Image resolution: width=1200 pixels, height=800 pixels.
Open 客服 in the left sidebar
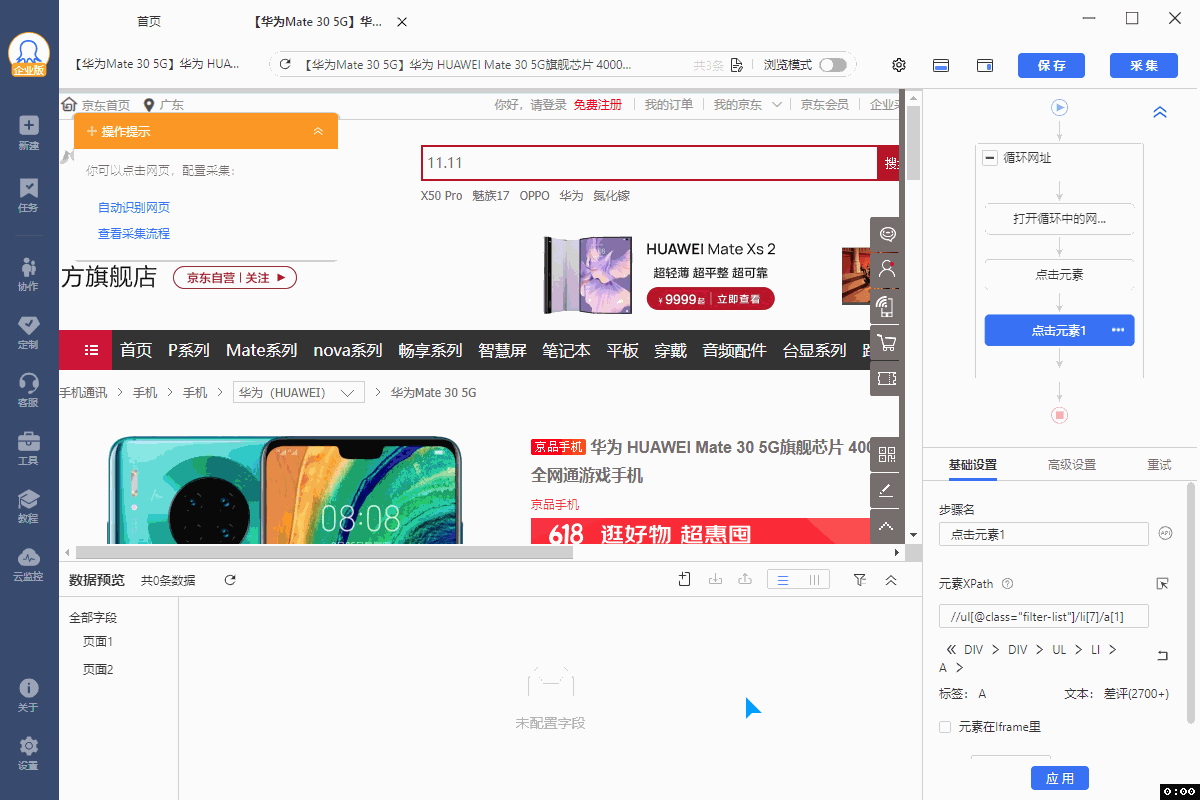tap(28, 389)
